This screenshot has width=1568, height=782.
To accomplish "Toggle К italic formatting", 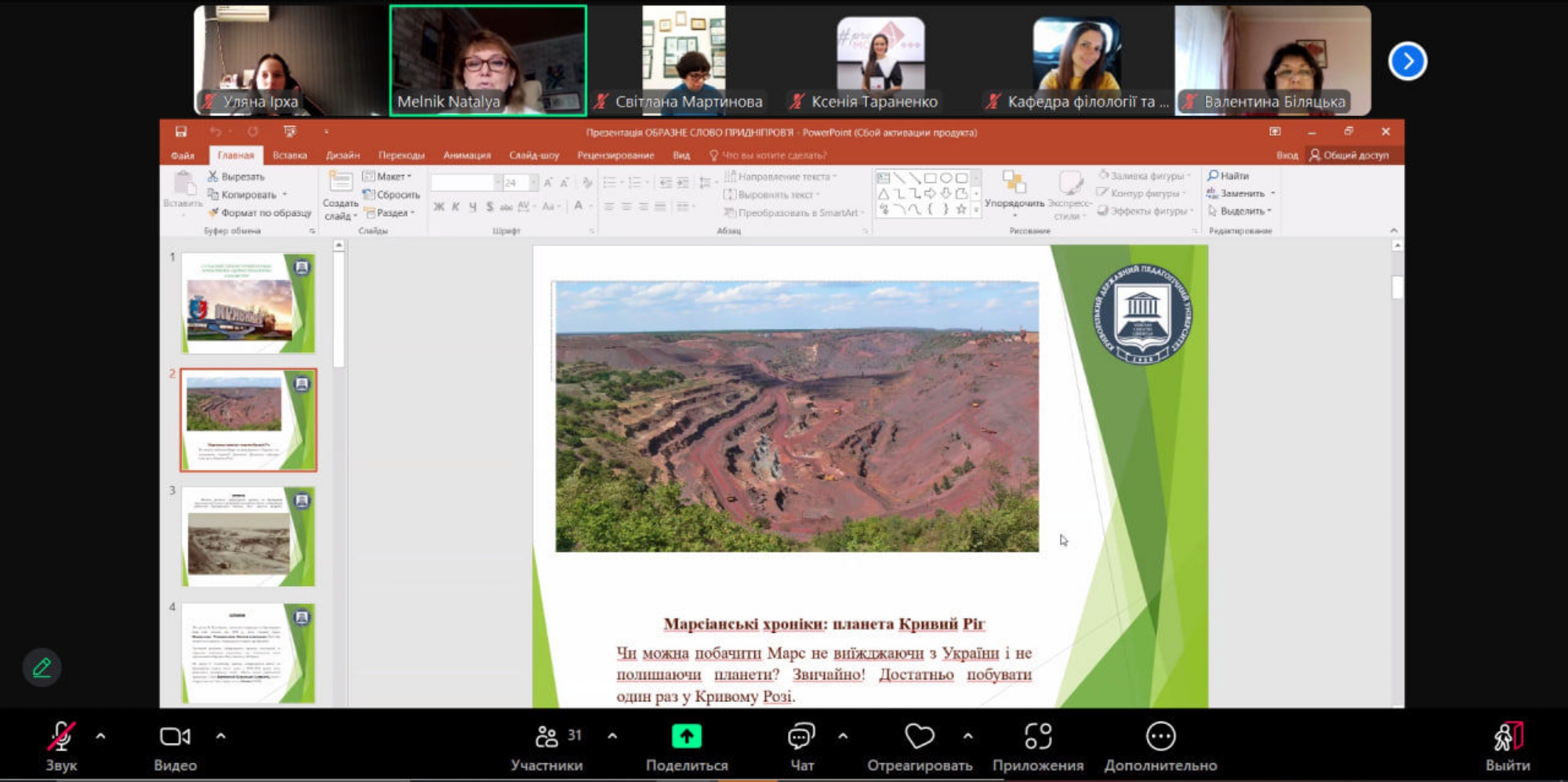I will click(x=456, y=206).
